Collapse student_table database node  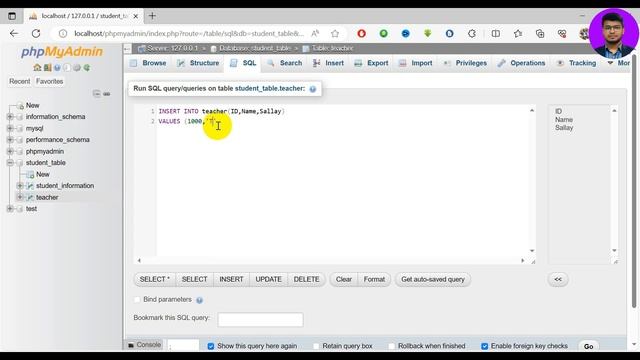(10, 163)
